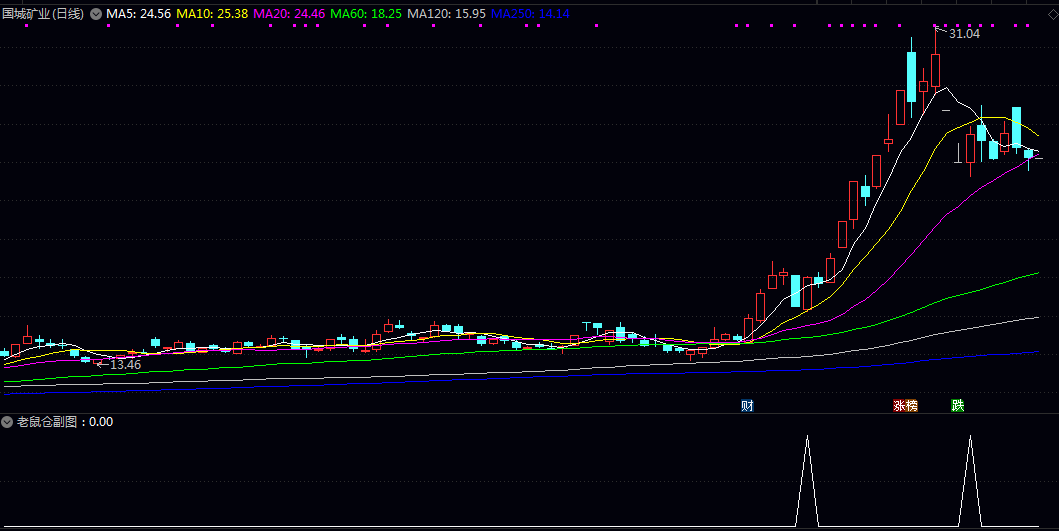Select the red candlestick at the 31.04 high
Viewport: 1059px width, 531px height.
(936, 70)
